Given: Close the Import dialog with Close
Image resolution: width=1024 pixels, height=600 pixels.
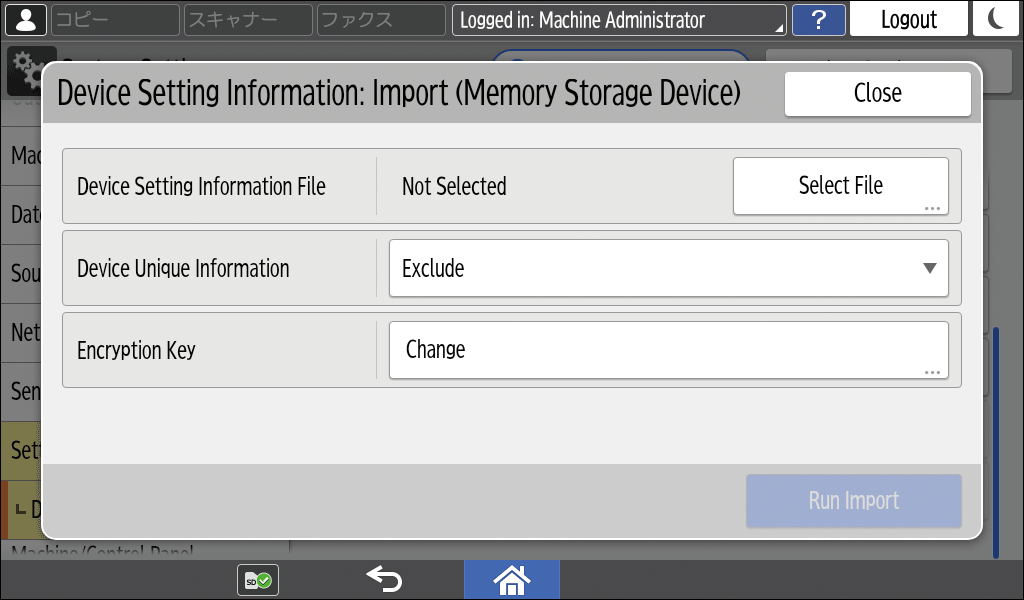Looking at the screenshot, I should (877, 93).
